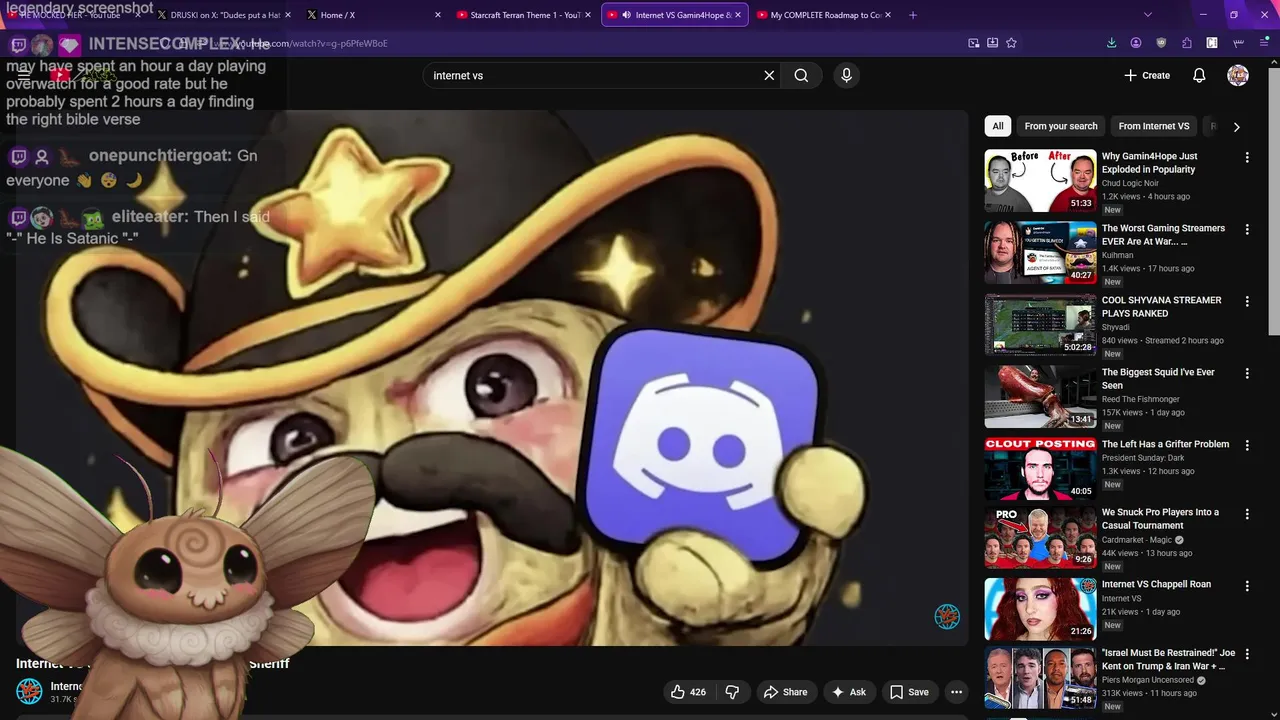Open the YouTube account avatar menu

pos(1238,75)
